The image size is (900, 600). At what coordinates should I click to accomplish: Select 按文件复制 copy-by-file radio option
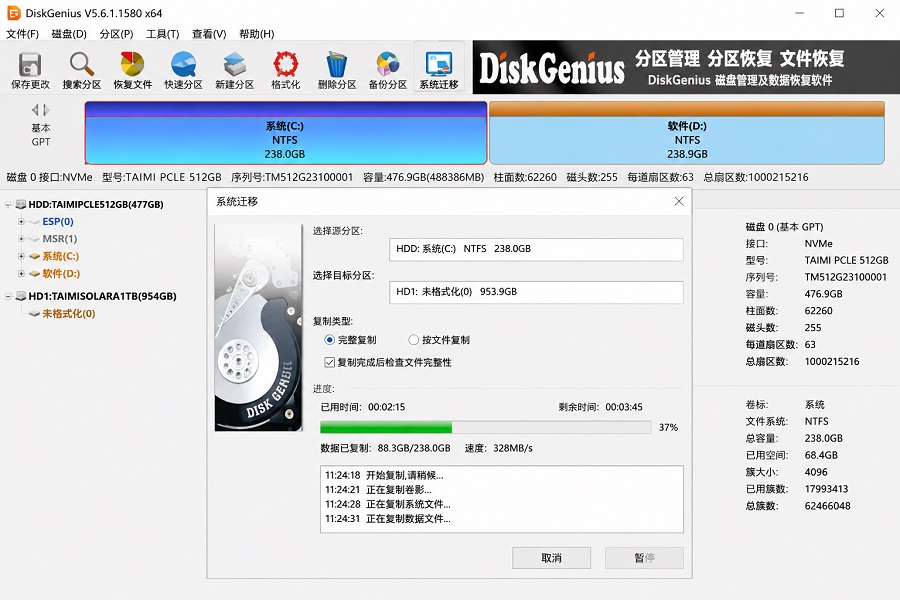pyautogui.click(x=413, y=340)
